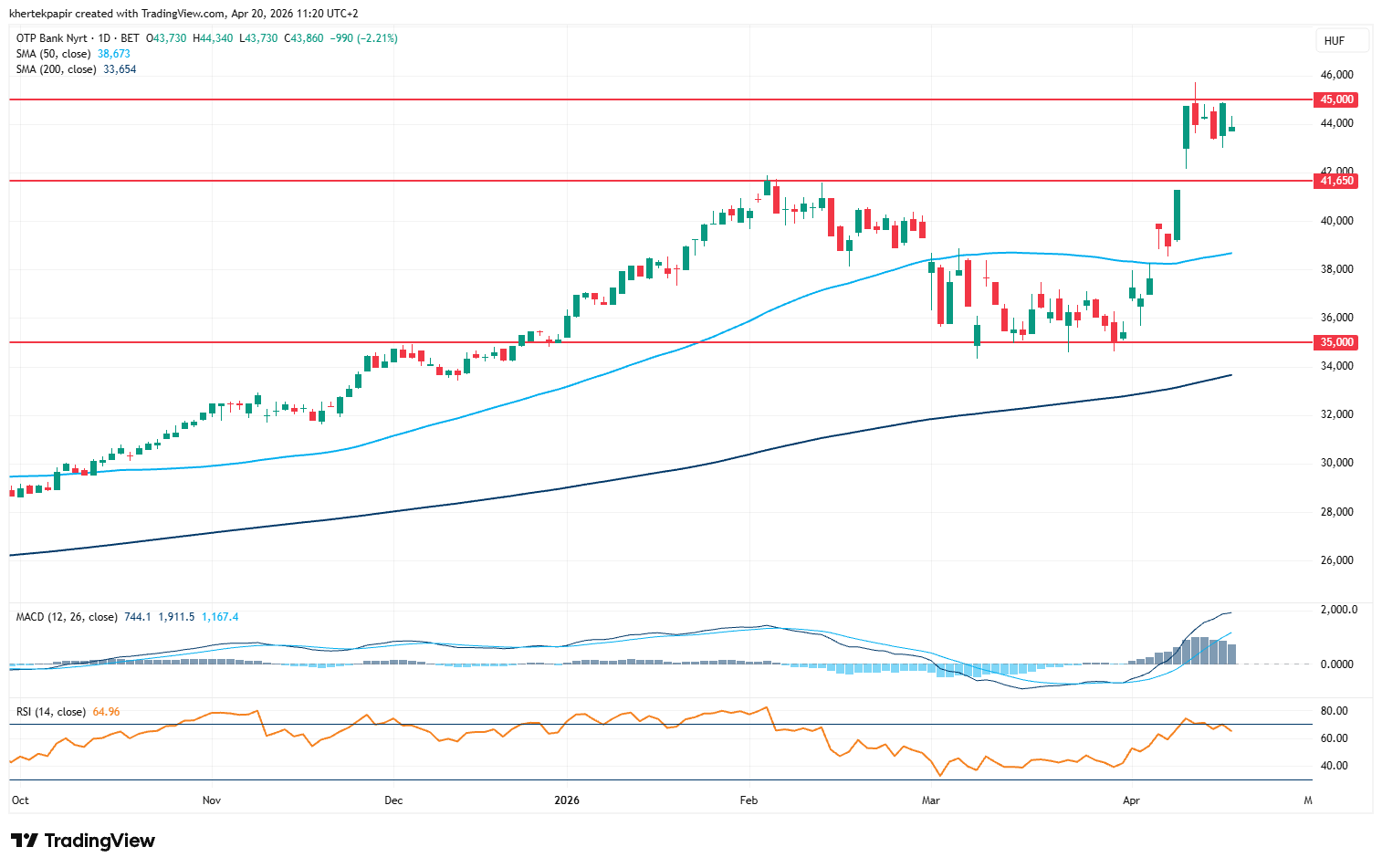Open the HUF currency selector
This screenshot has width=1382, height=868.
point(1334,41)
